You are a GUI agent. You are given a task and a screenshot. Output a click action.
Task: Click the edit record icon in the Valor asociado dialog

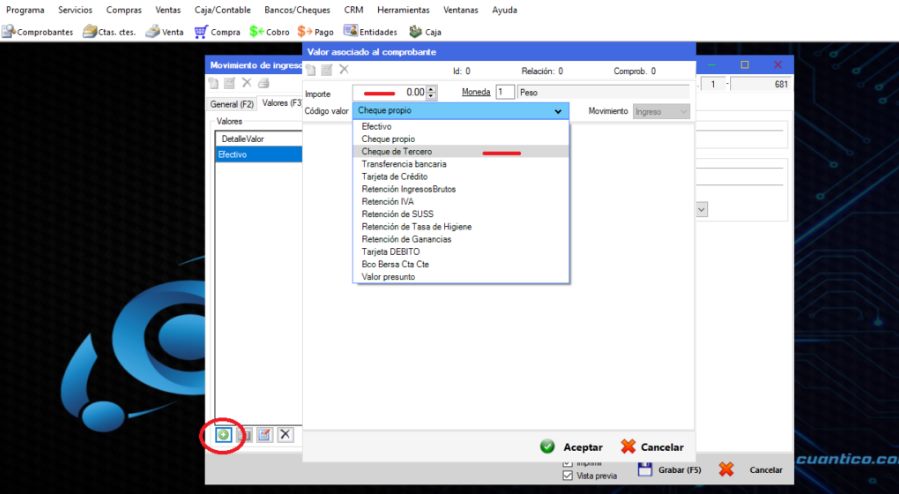[x=327, y=70]
